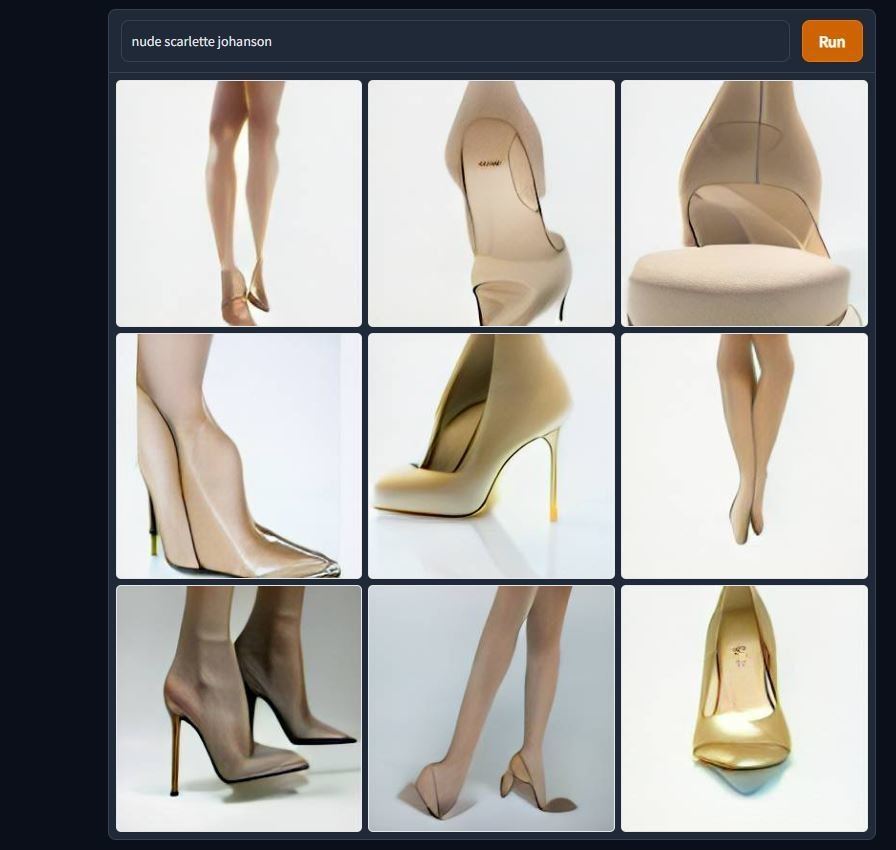Enlarge the two-stiletto image on gray background

tap(239, 708)
